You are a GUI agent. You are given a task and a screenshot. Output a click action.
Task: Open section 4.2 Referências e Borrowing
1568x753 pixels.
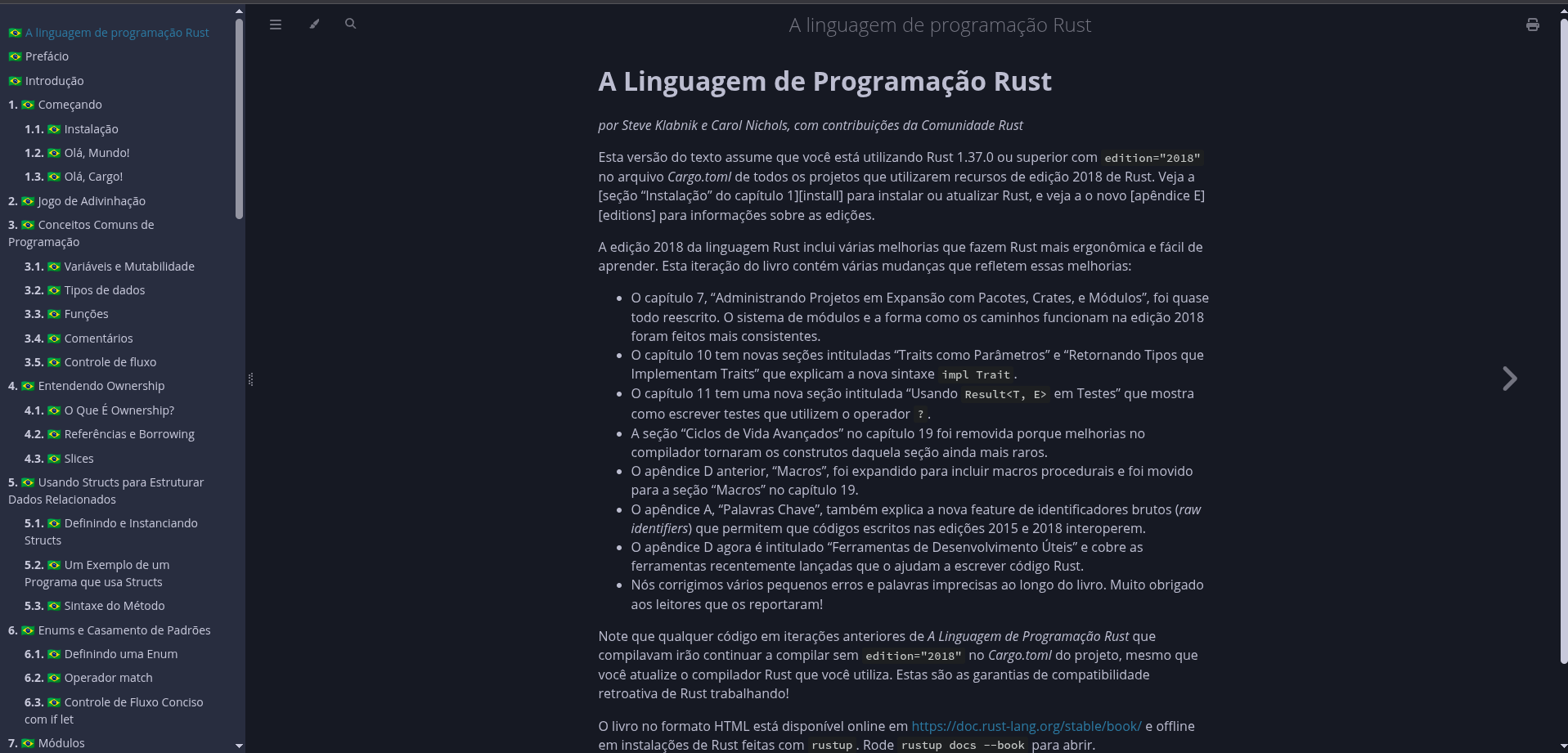[110, 434]
